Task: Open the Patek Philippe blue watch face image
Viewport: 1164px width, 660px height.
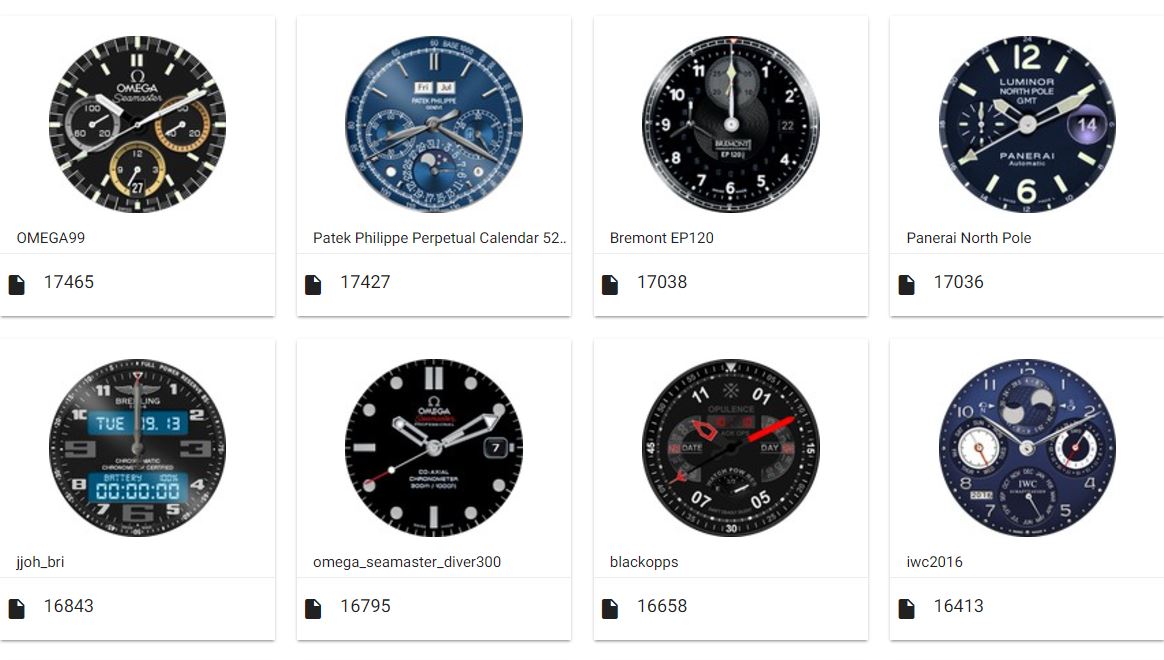Action: click(434, 124)
